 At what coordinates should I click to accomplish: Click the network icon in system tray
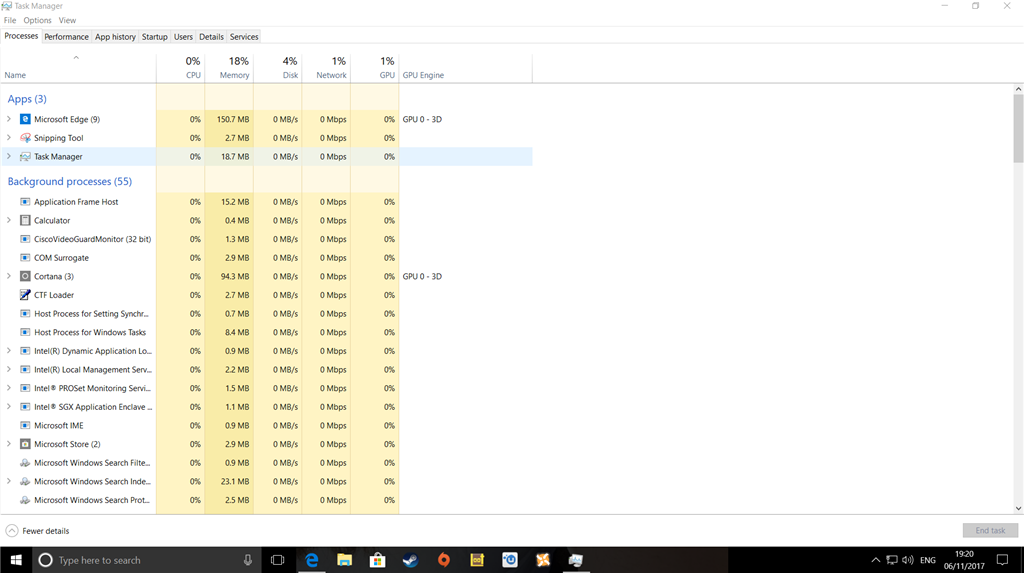coord(891,560)
